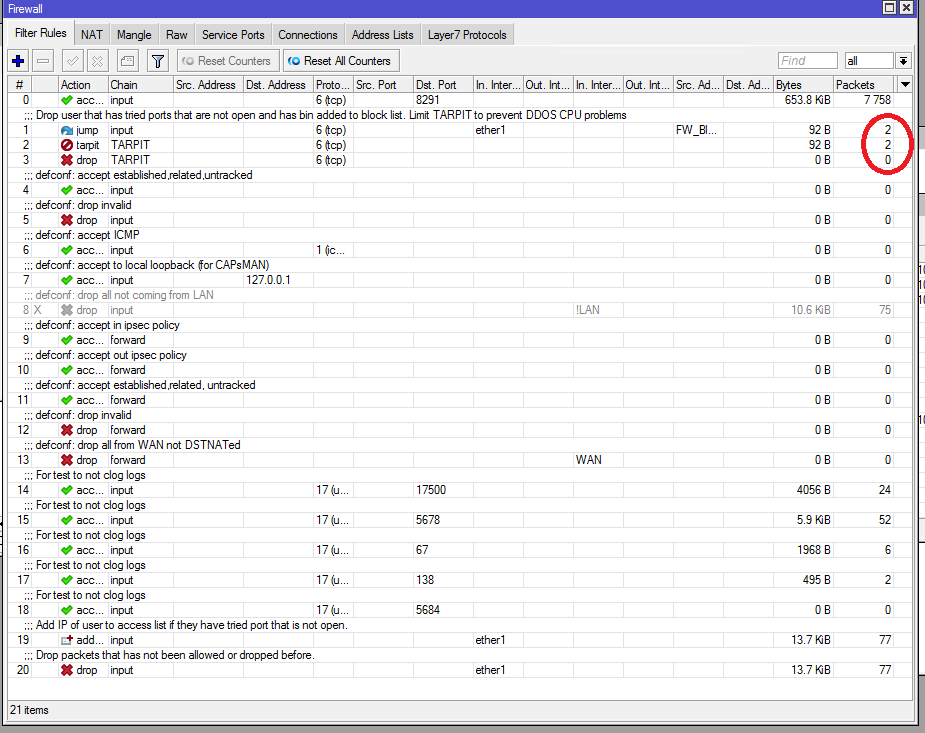Select drop icon of rule 12
This screenshot has width=925, height=733.
[x=67, y=430]
